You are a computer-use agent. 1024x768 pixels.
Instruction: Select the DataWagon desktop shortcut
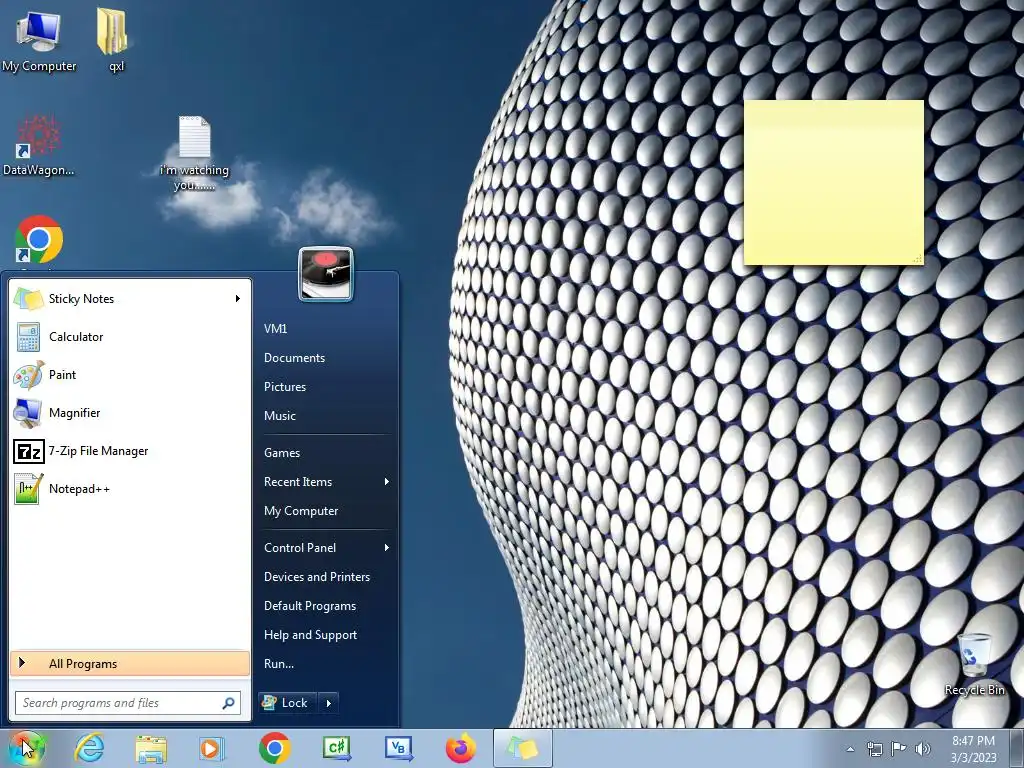point(38,146)
